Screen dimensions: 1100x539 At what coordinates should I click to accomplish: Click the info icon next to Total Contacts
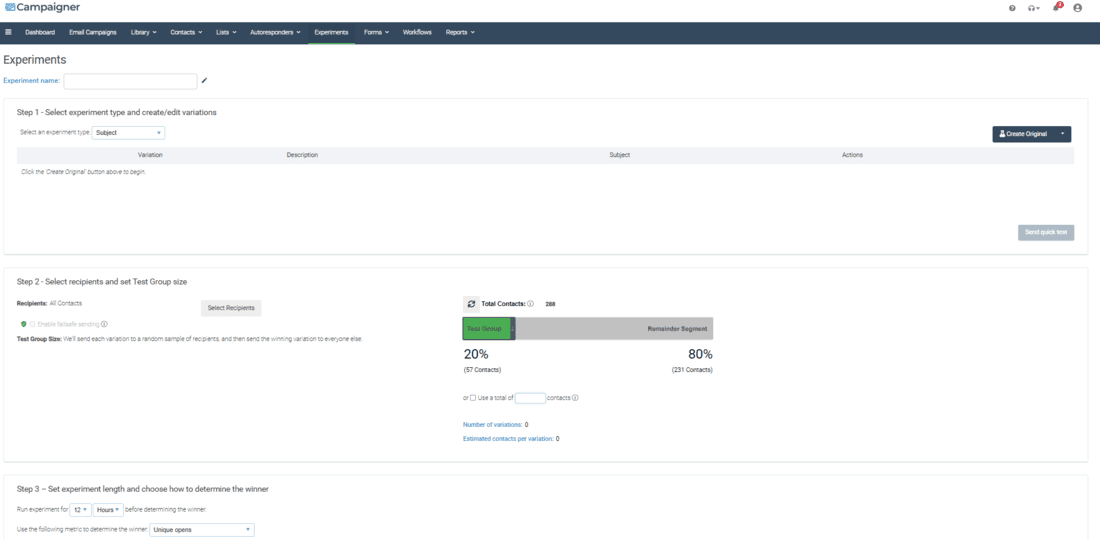tap(530, 304)
